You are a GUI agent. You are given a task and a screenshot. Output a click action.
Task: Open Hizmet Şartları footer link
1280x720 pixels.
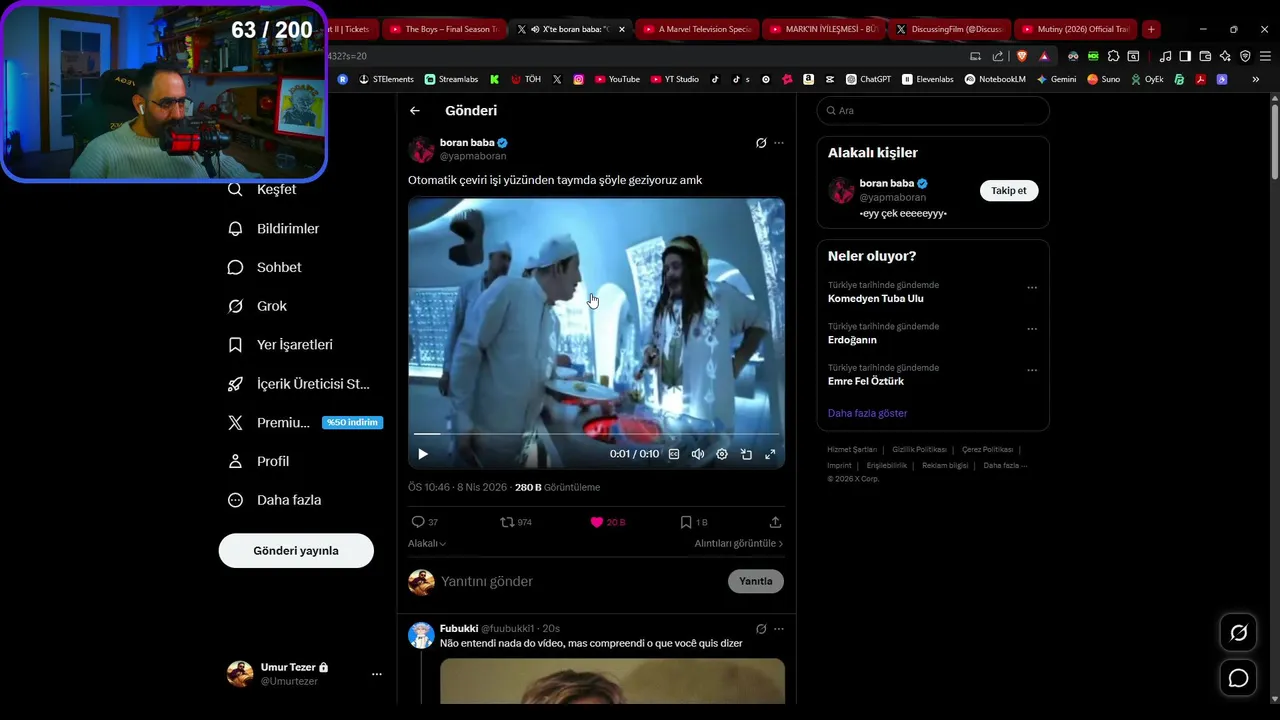coord(852,450)
